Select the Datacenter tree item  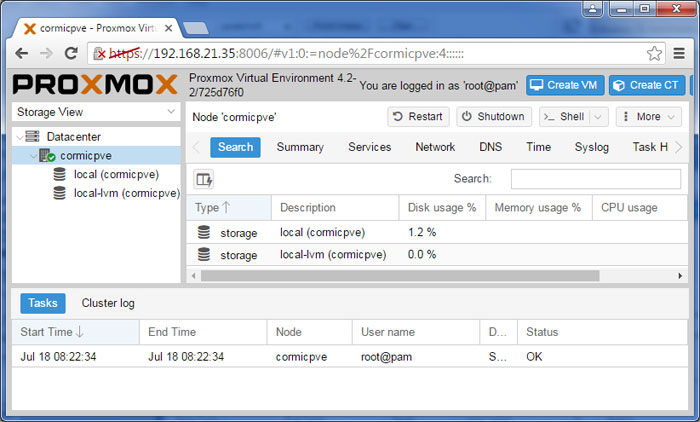click(74, 137)
